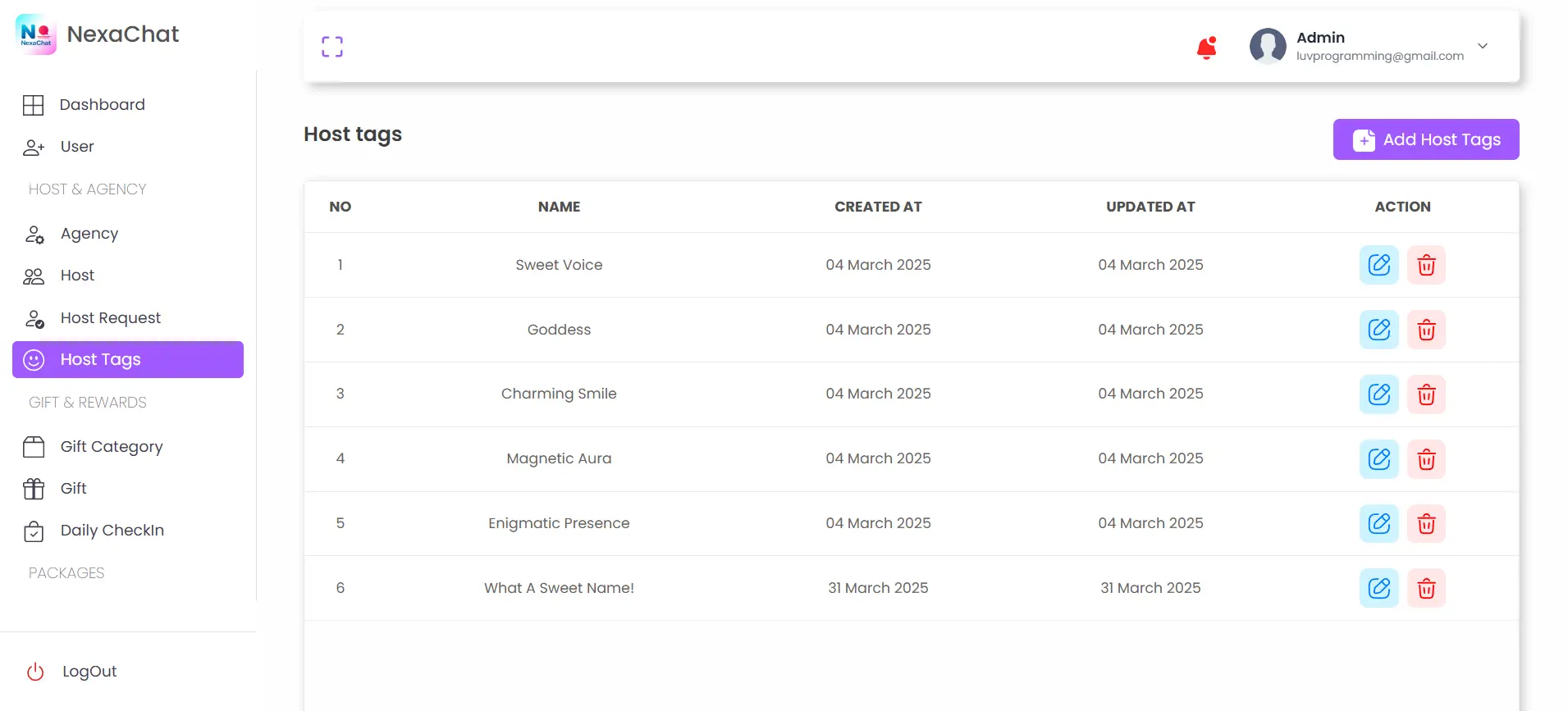Screen dimensions: 1568x711
Task: Edit the Charming Smile tag
Action: click(x=1378, y=394)
